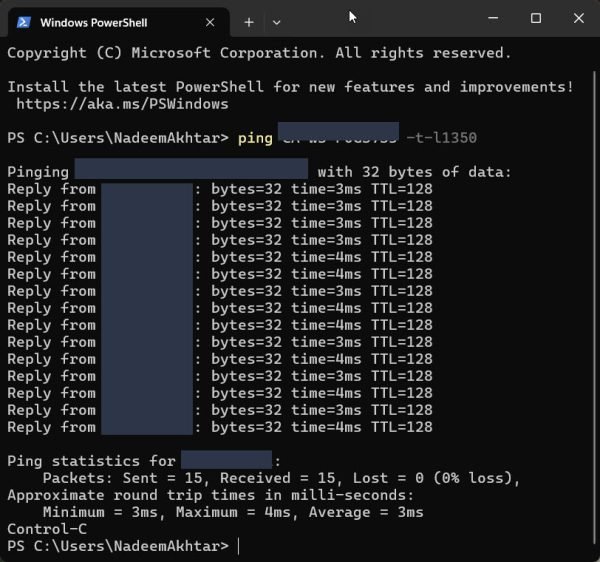Viewport: 600px width, 562px height.
Task: Click the '-t-l1350' argument text
Action: click(441, 138)
